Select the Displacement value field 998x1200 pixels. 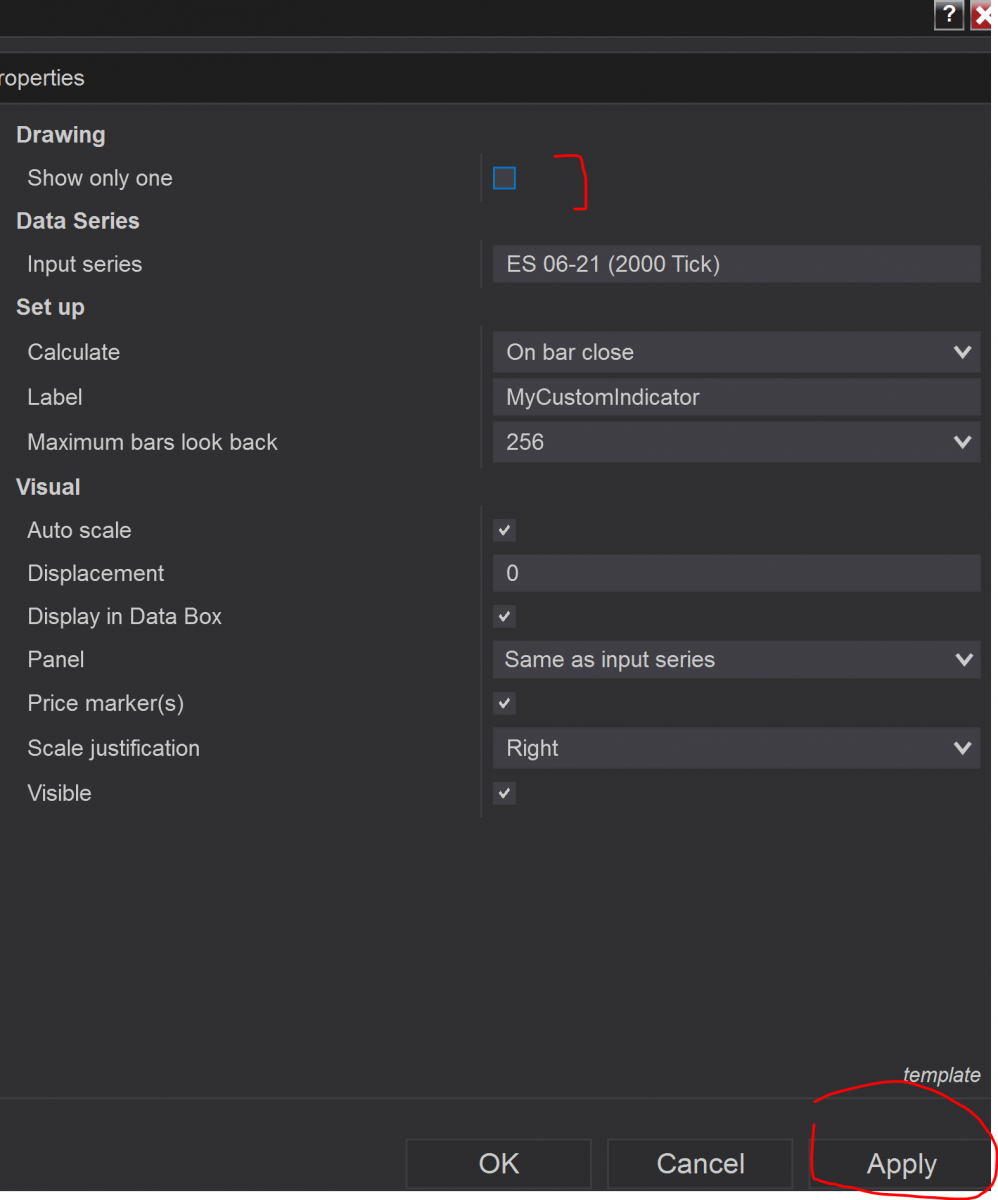[x=736, y=573]
